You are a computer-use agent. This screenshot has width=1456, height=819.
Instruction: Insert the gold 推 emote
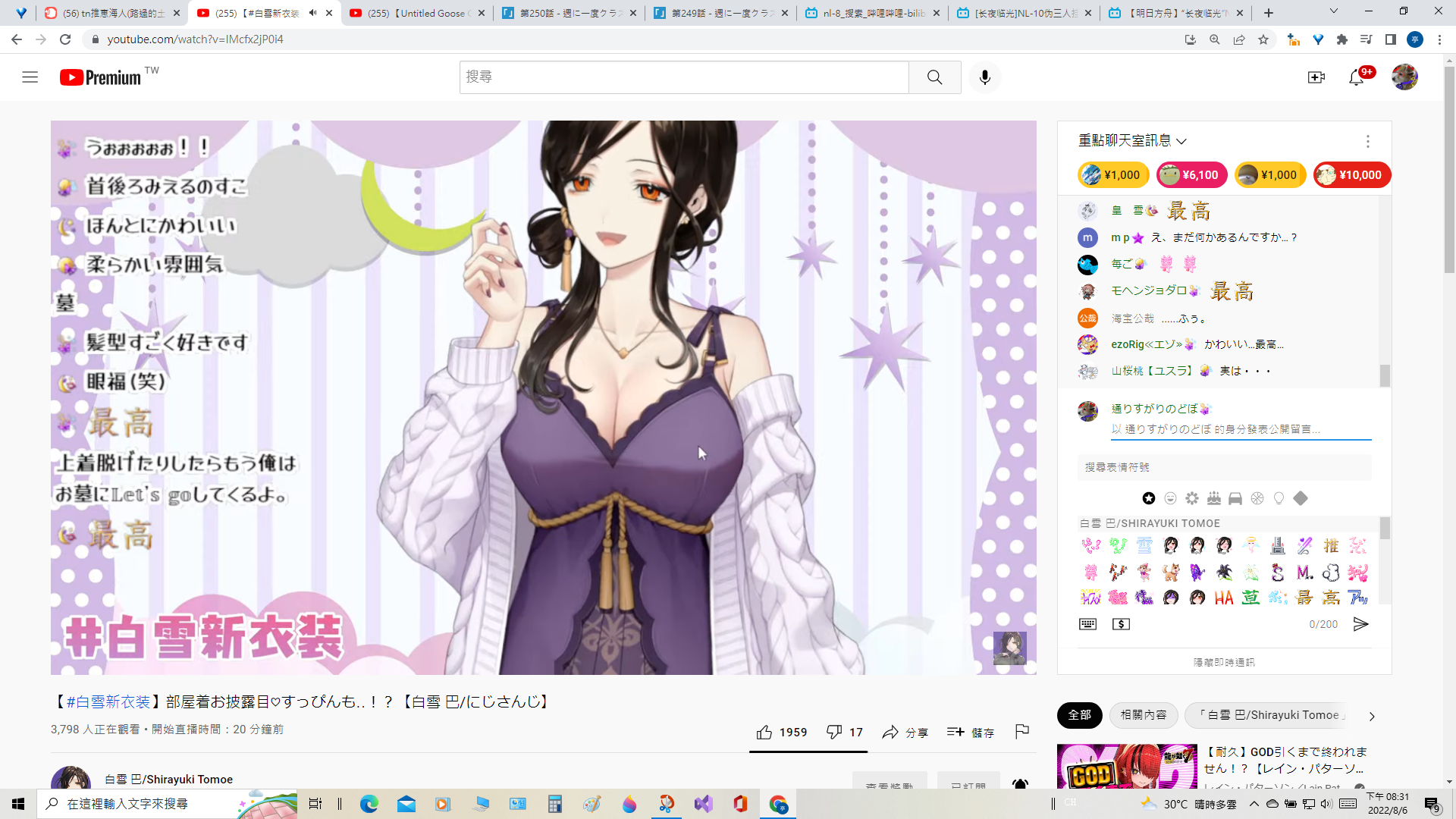(1331, 546)
